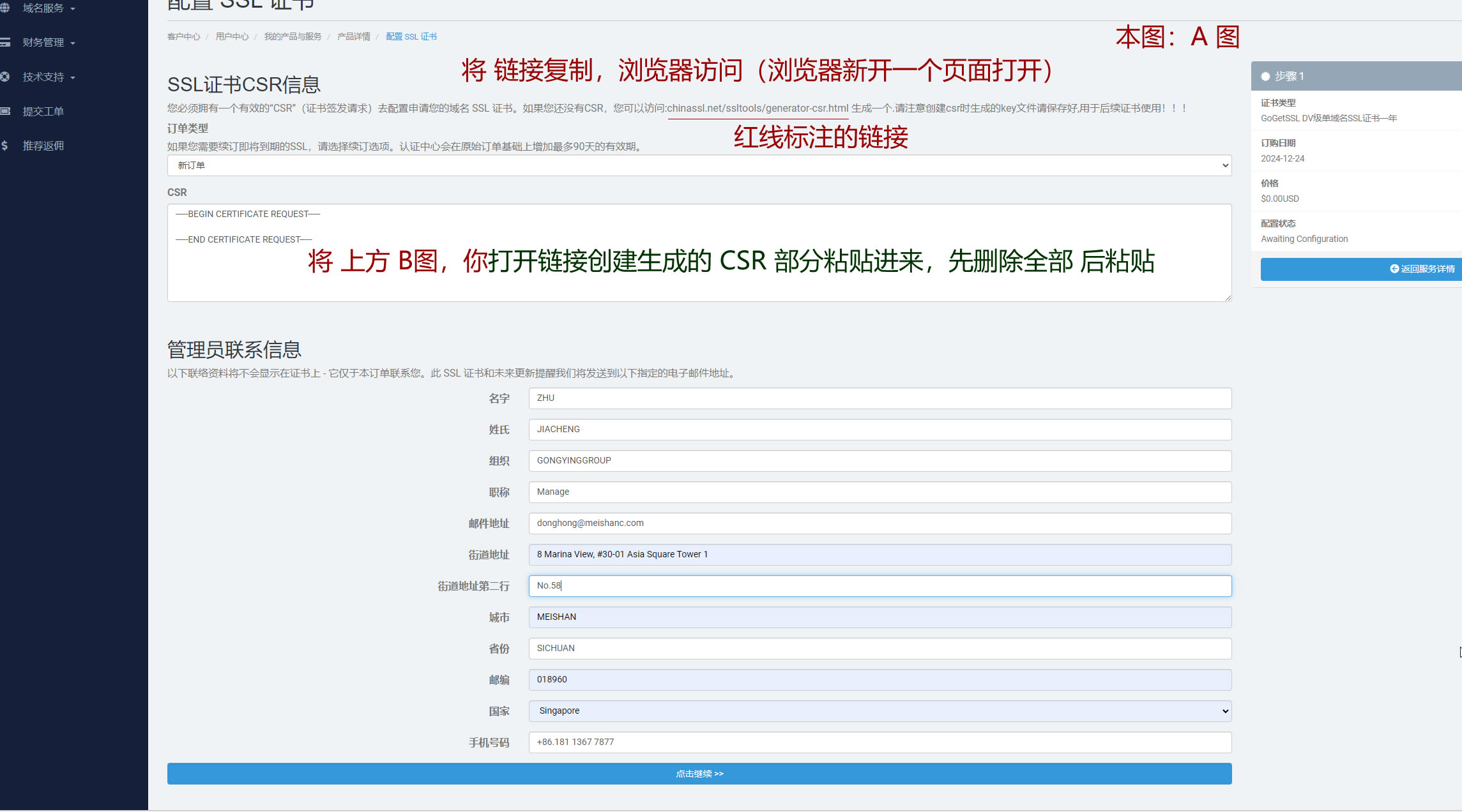Screen dimensions: 1462x812
Task: Click the SSL证书CSR信息 heading
Action: tap(244, 84)
